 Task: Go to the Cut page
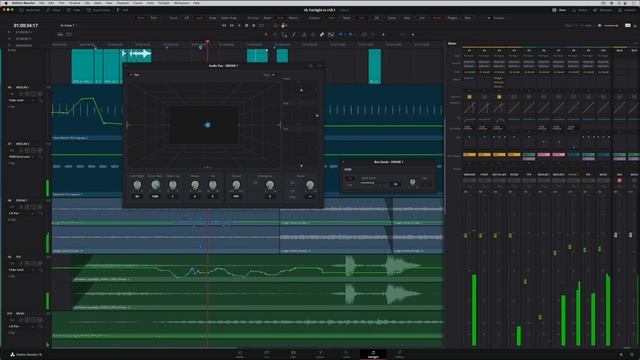point(267,354)
